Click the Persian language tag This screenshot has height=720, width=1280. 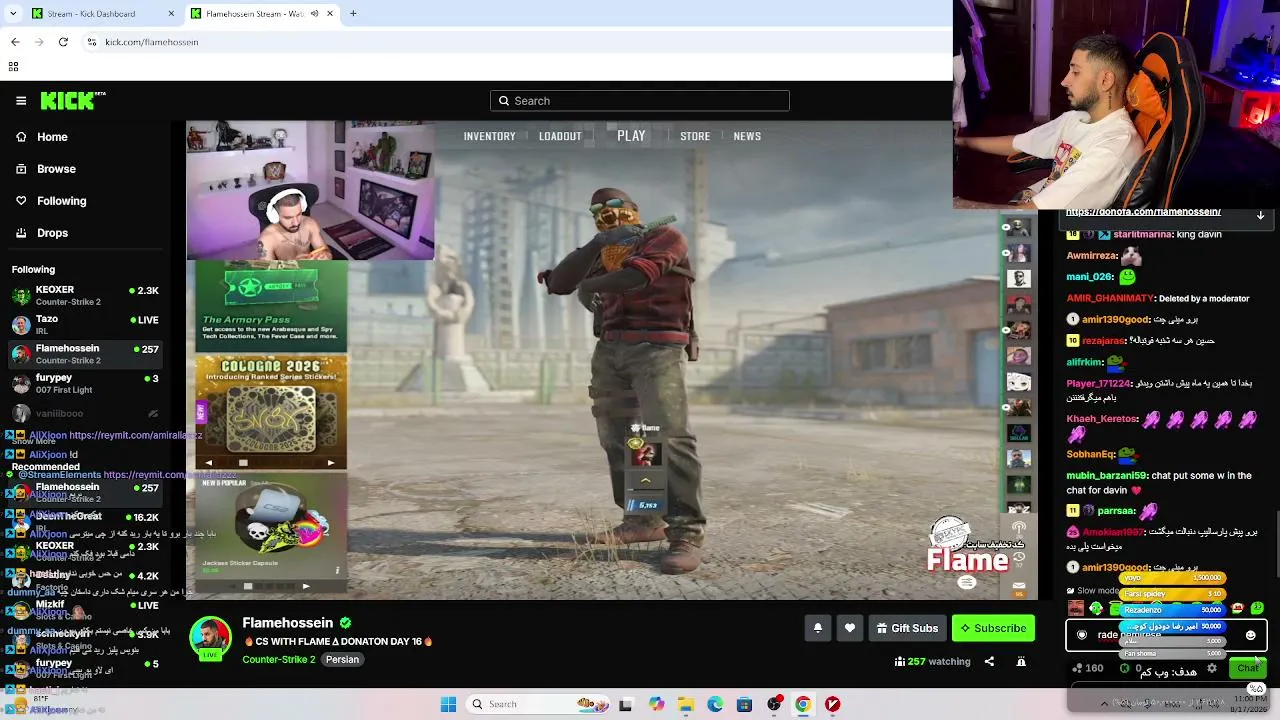(x=342, y=660)
